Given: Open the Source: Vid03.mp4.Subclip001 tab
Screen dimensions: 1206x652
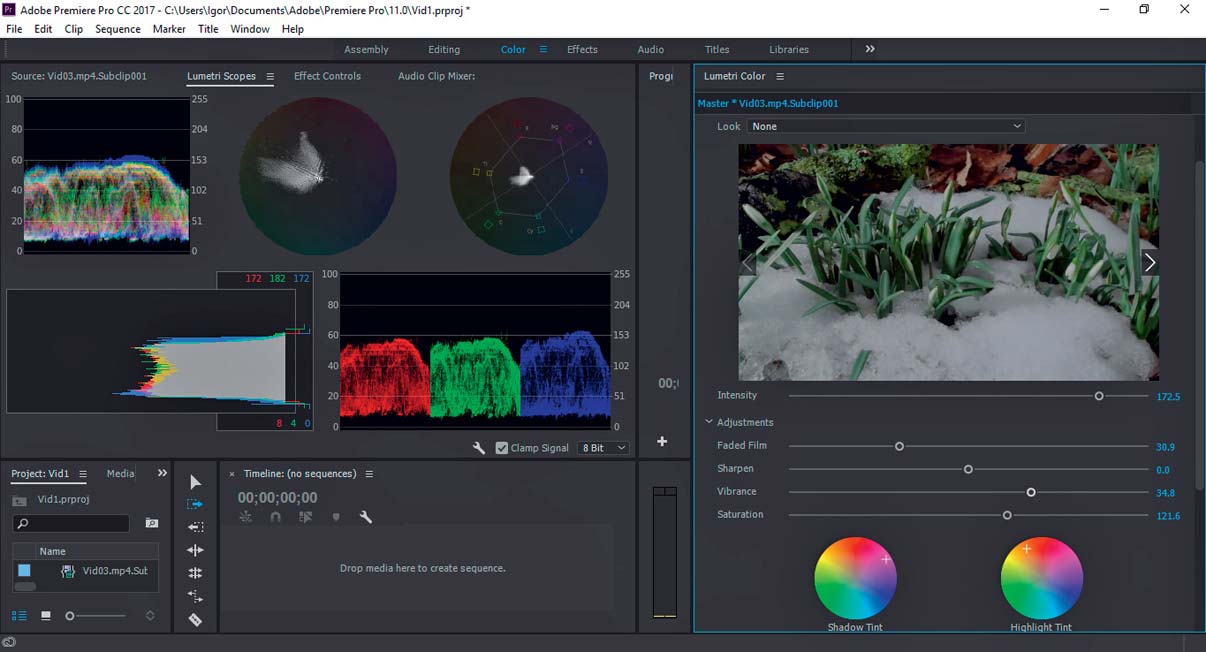Looking at the screenshot, I should [79, 76].
